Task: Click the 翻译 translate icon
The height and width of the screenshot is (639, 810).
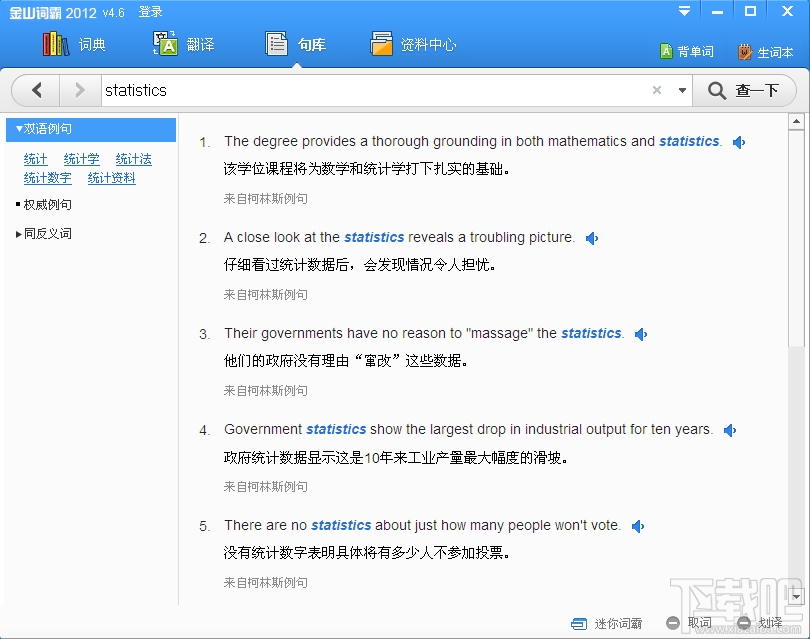Action: [x=165, y=44]
